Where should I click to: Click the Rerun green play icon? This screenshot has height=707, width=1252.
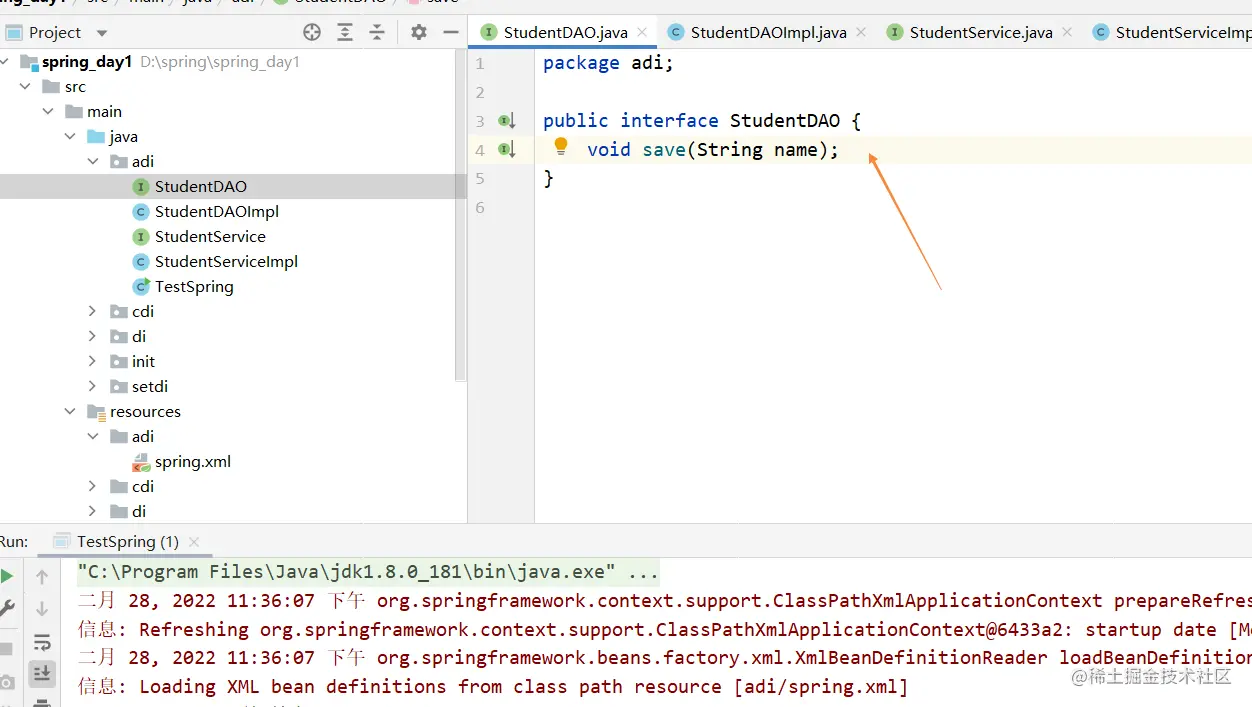pos(6,577)
